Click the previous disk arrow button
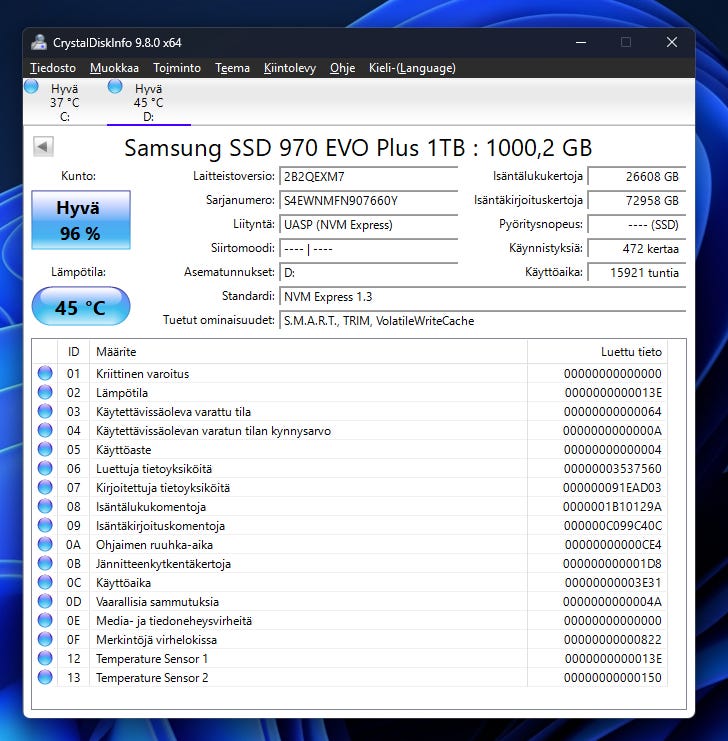 point(43,147)
